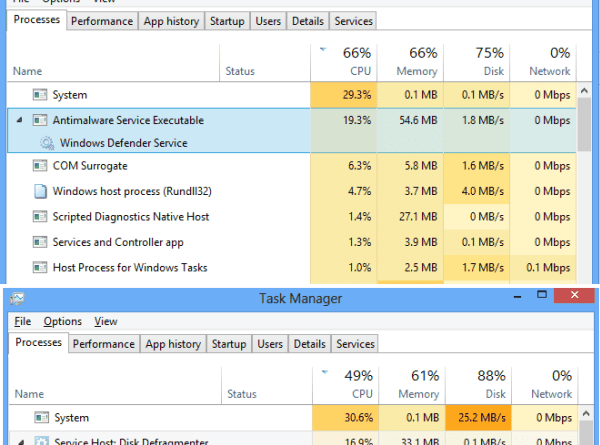Click the System process icon in lower Task Manager
Screen dimensions: 600x445
pos(41,417)
